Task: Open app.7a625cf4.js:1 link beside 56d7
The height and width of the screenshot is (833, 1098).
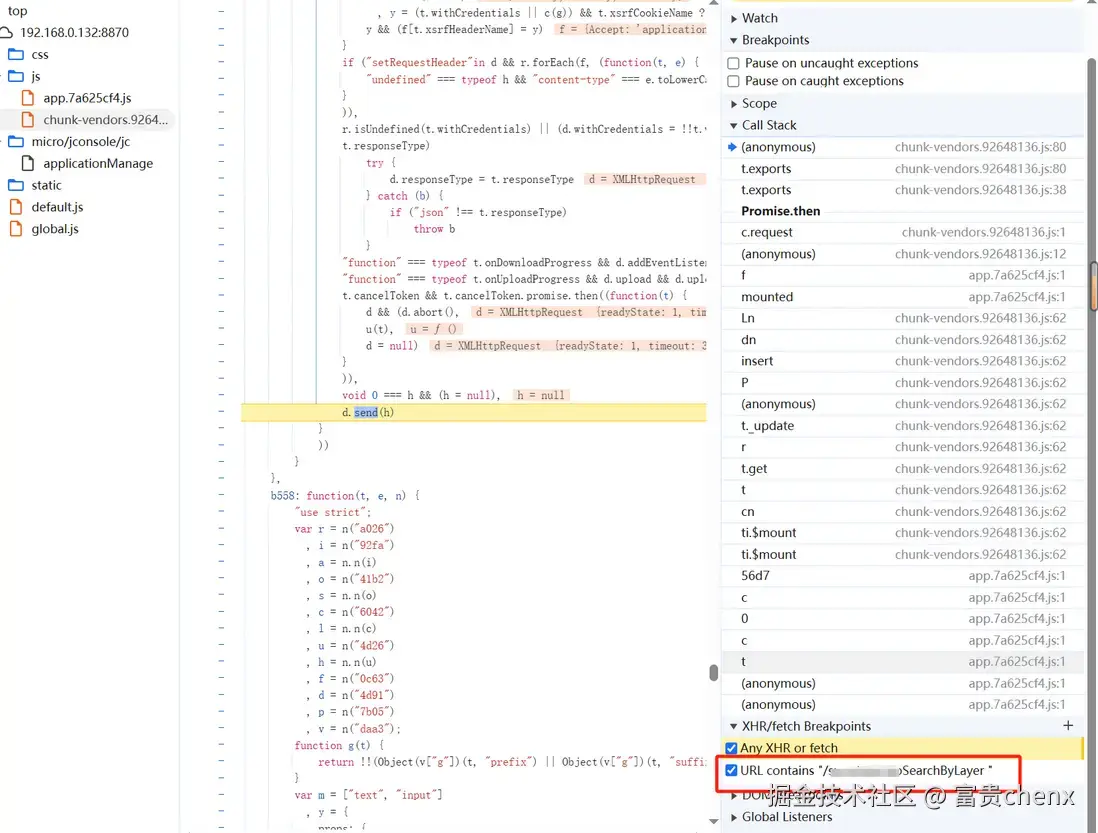Action: (x=1017, y=575)
